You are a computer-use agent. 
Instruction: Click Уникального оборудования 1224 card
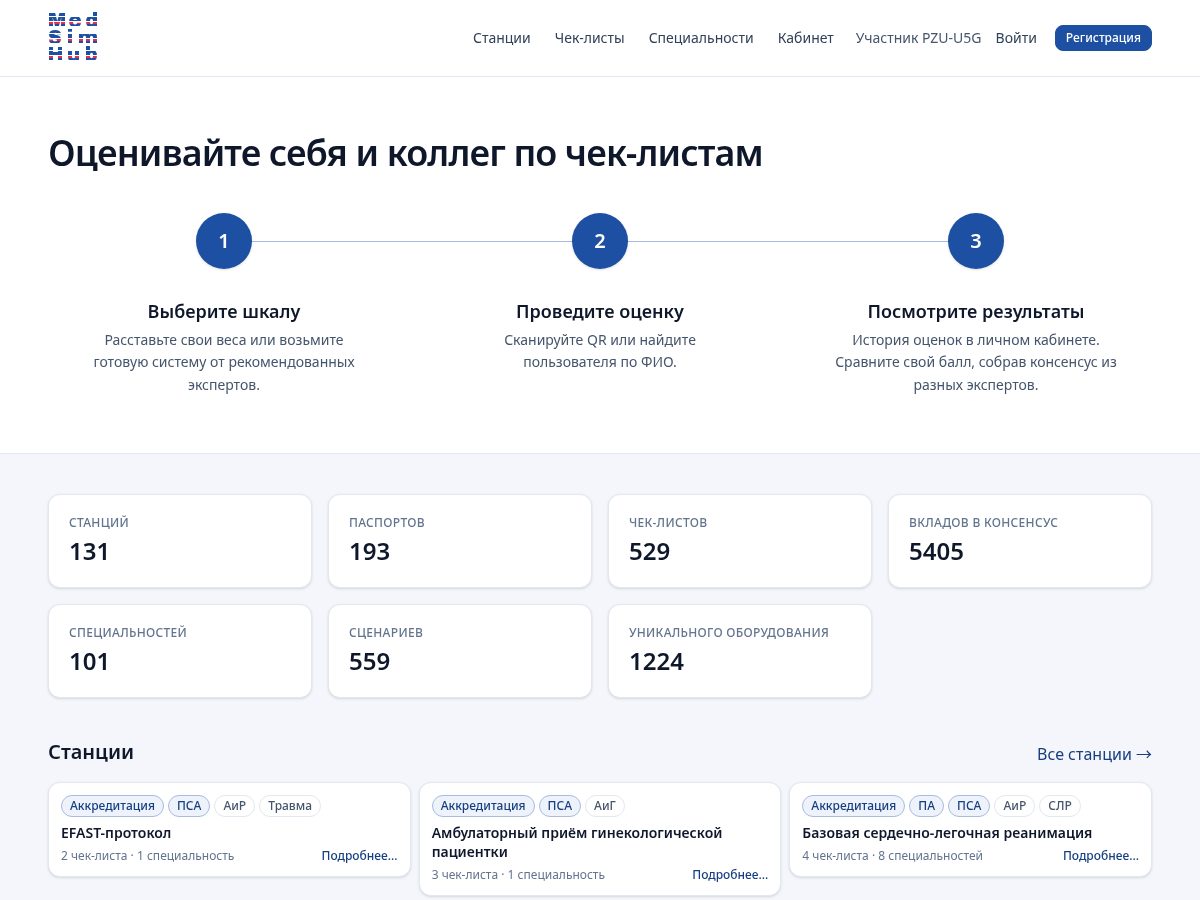tap(740, 651)
